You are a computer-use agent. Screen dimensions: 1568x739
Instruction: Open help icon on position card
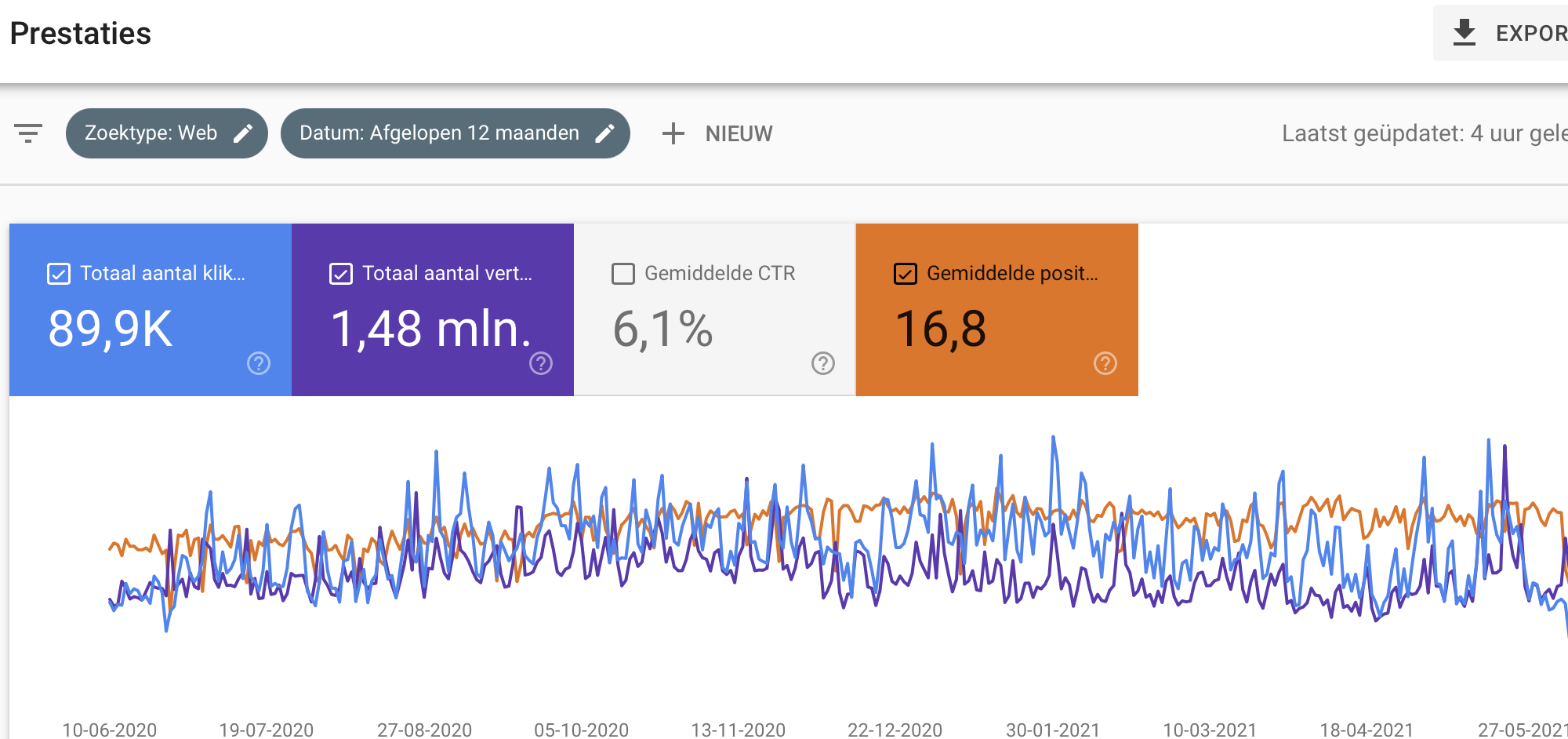pos(1105,363)
